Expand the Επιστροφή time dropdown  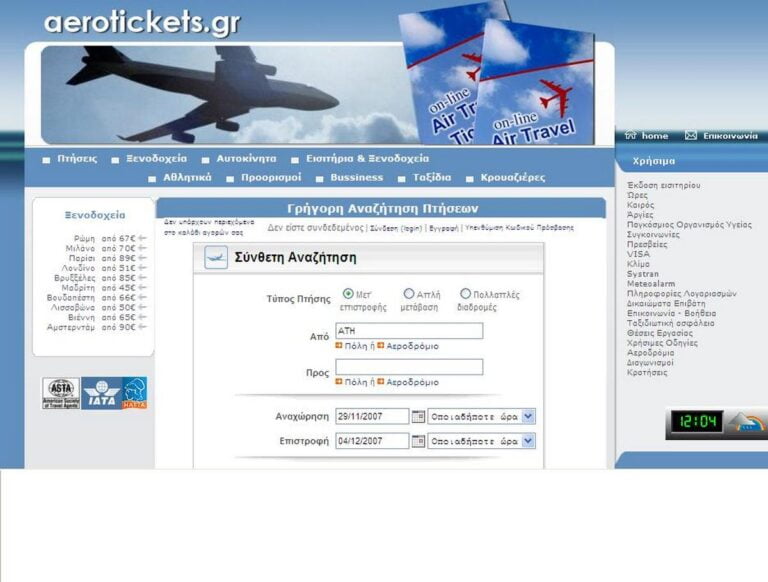click(x=528, y=441)
